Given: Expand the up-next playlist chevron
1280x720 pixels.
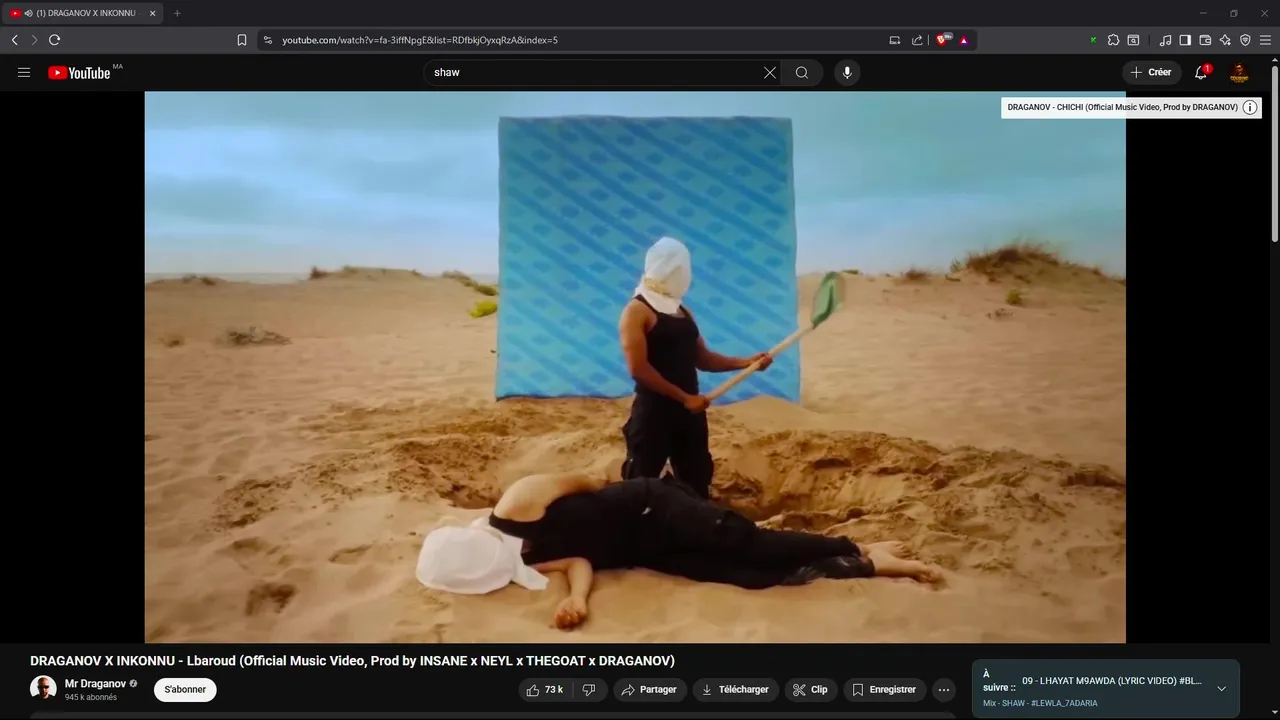Looking at the screenshot, I should coord(1221,688).
